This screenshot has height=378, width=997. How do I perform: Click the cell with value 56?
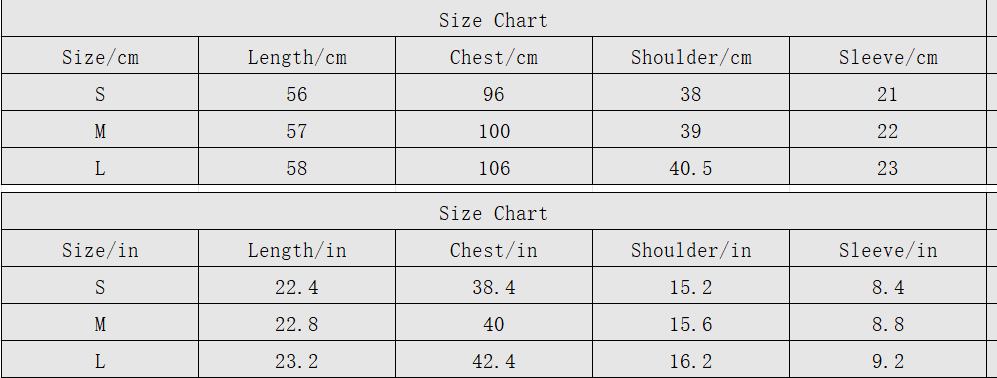pos(297,92)
